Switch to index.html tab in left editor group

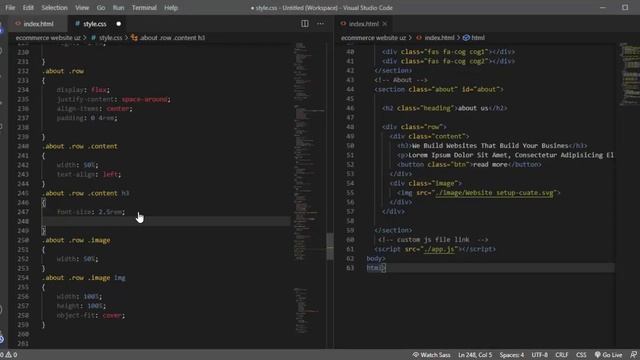38,24
